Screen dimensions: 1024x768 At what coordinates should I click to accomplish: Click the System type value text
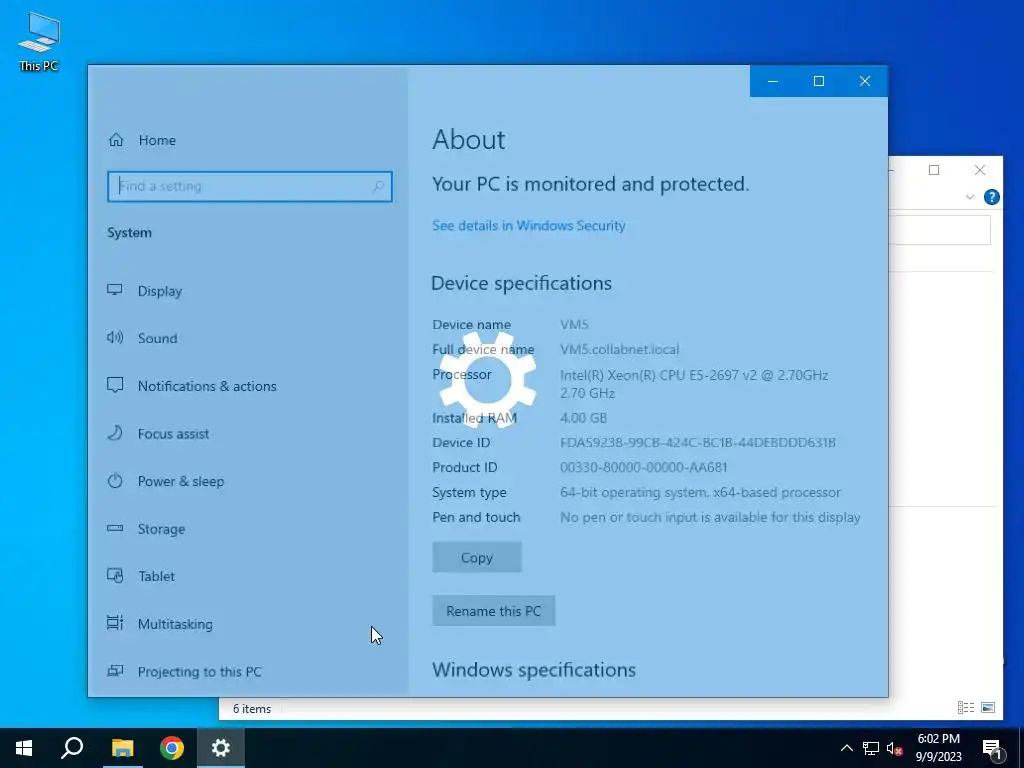[x=700, y=492]
